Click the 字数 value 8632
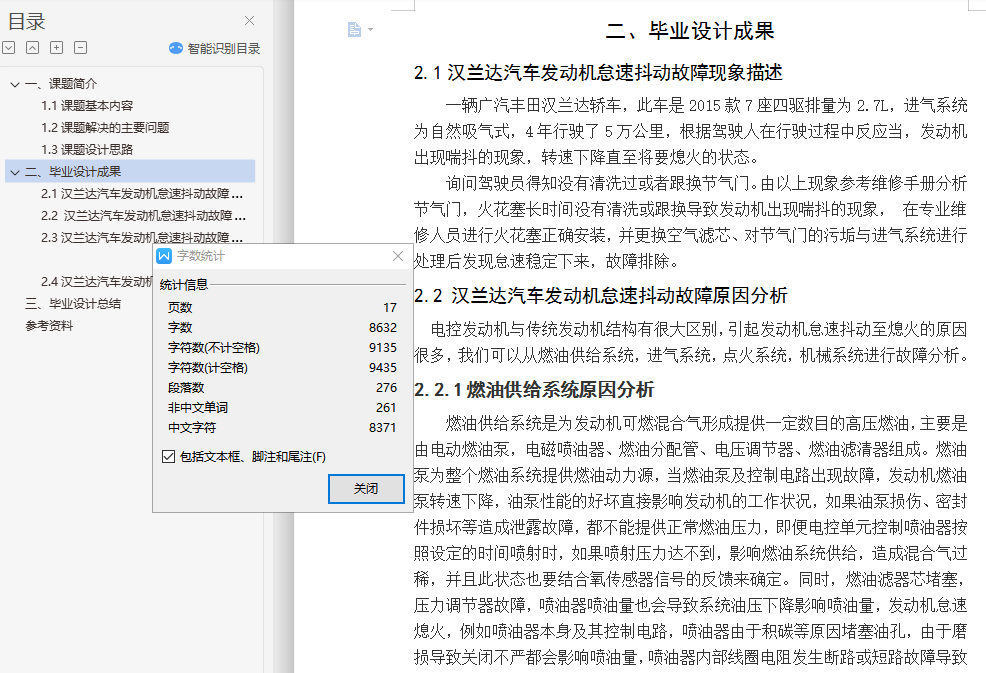Image resolution: width=986 pixels, height=673 pixels. pos(383,328)
